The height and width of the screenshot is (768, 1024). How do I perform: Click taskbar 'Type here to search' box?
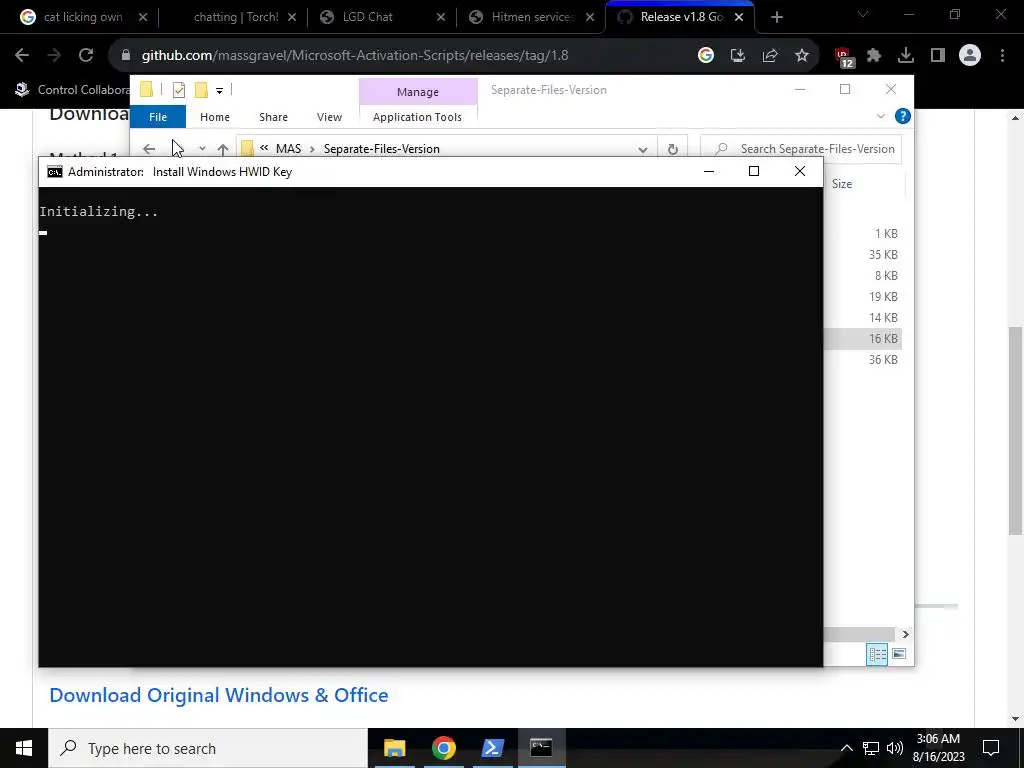[208, 748]
